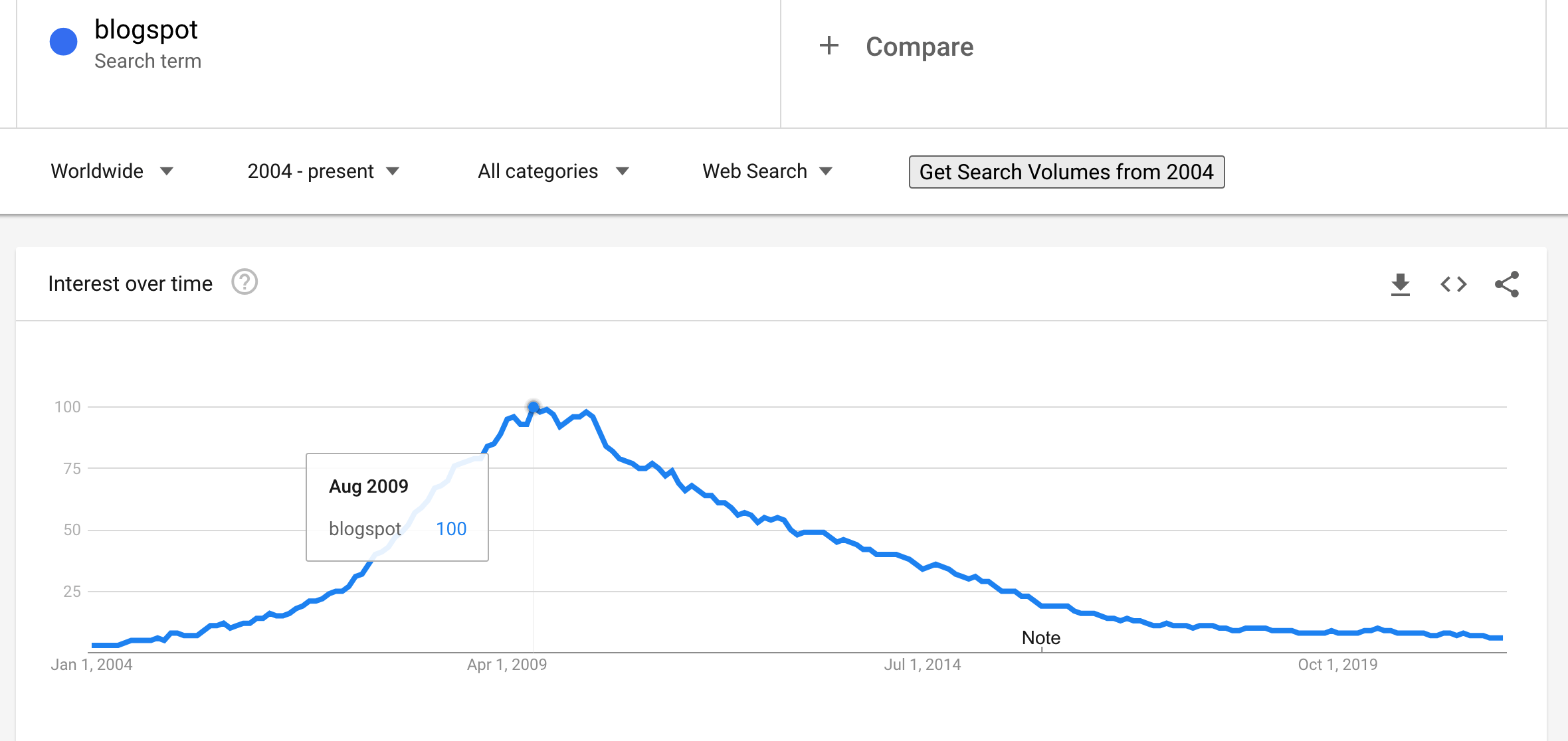Click the Aug 2009 peak data point
The width and height of the screenshot is (1568, 741).
pyautogui.click(x=534, y=406)
